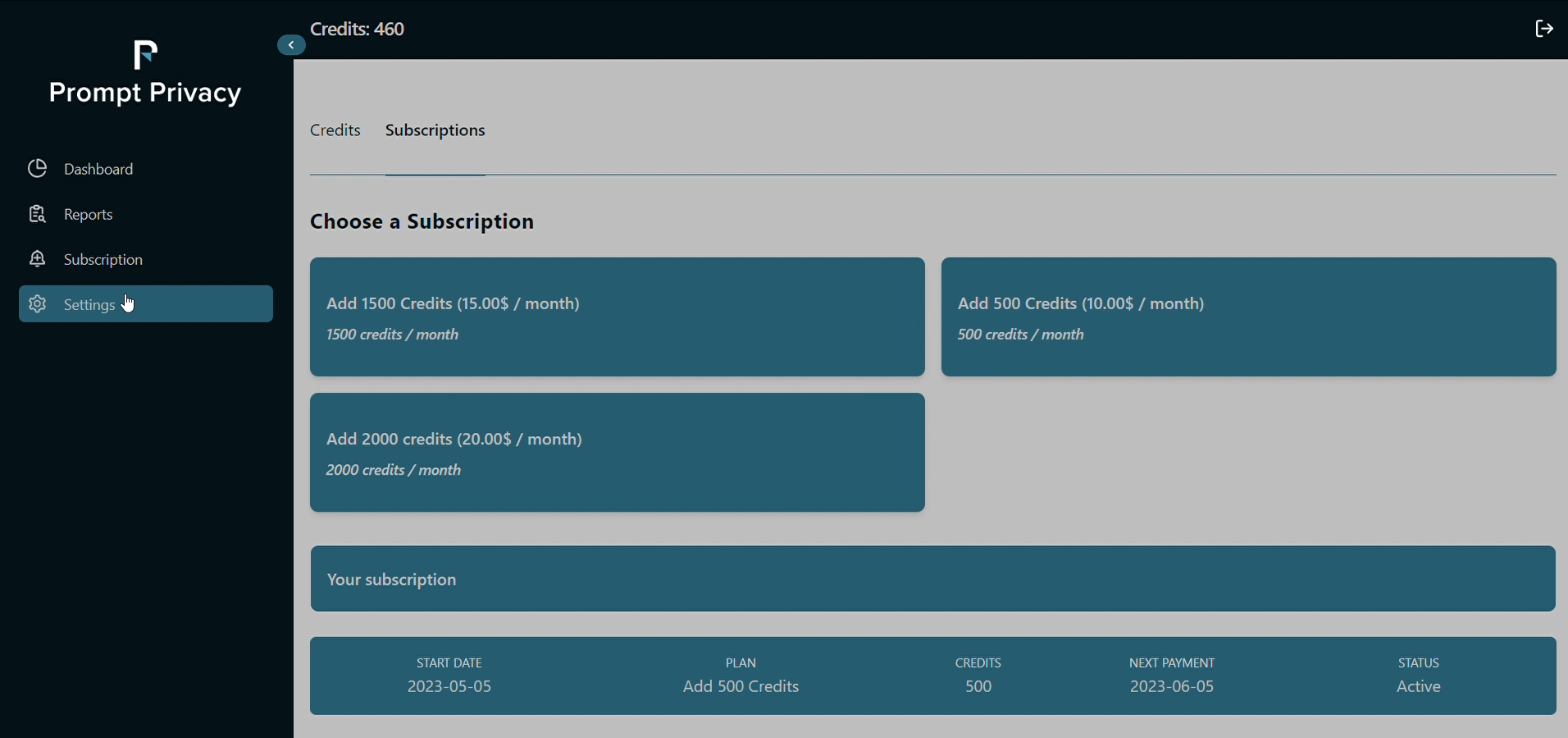Click the 500 credits / month subtitle

pos(1021,335)
